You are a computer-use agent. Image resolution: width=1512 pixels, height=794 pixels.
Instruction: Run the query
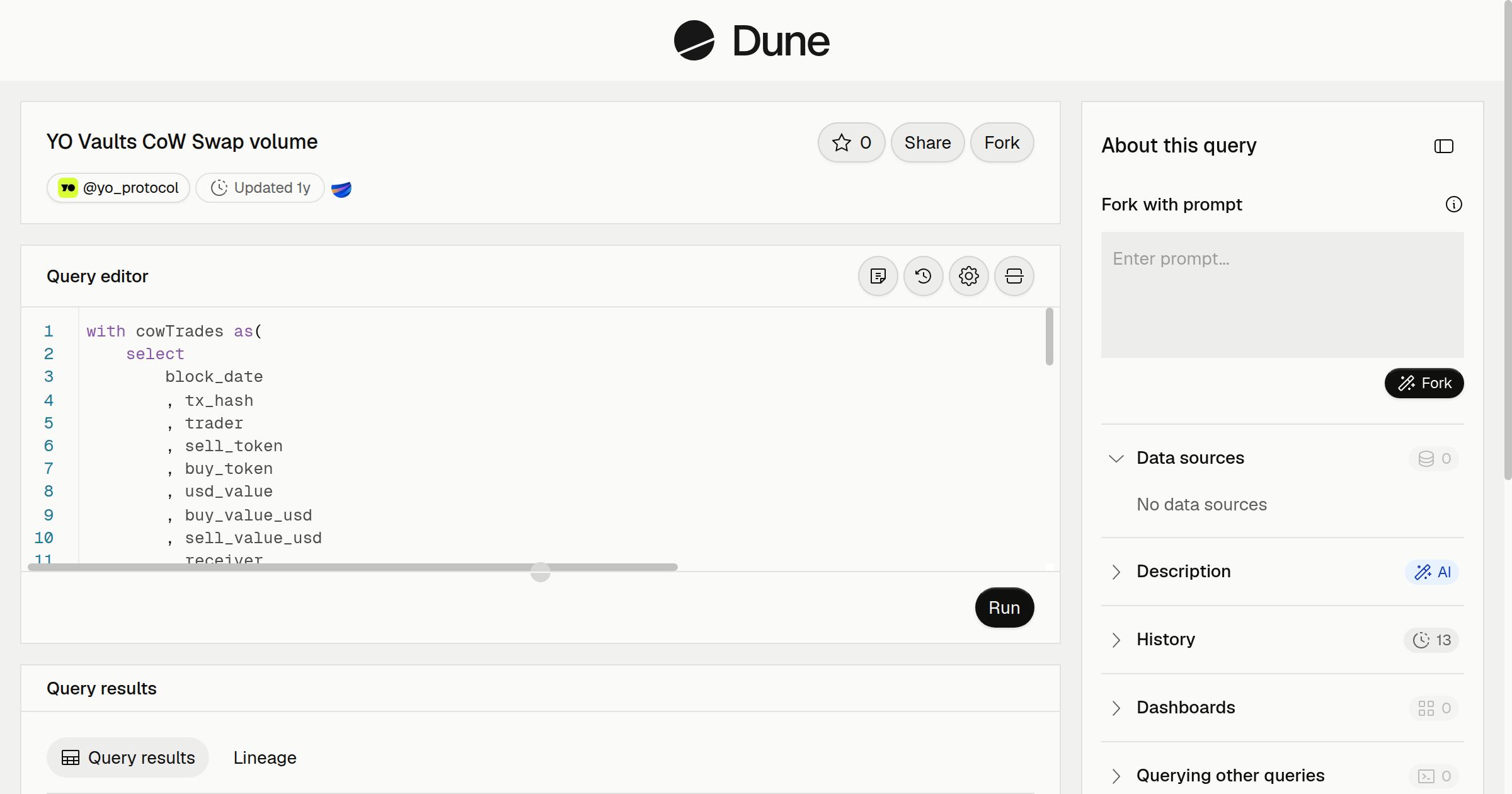pyautogui.click(x=1004, y=607)
